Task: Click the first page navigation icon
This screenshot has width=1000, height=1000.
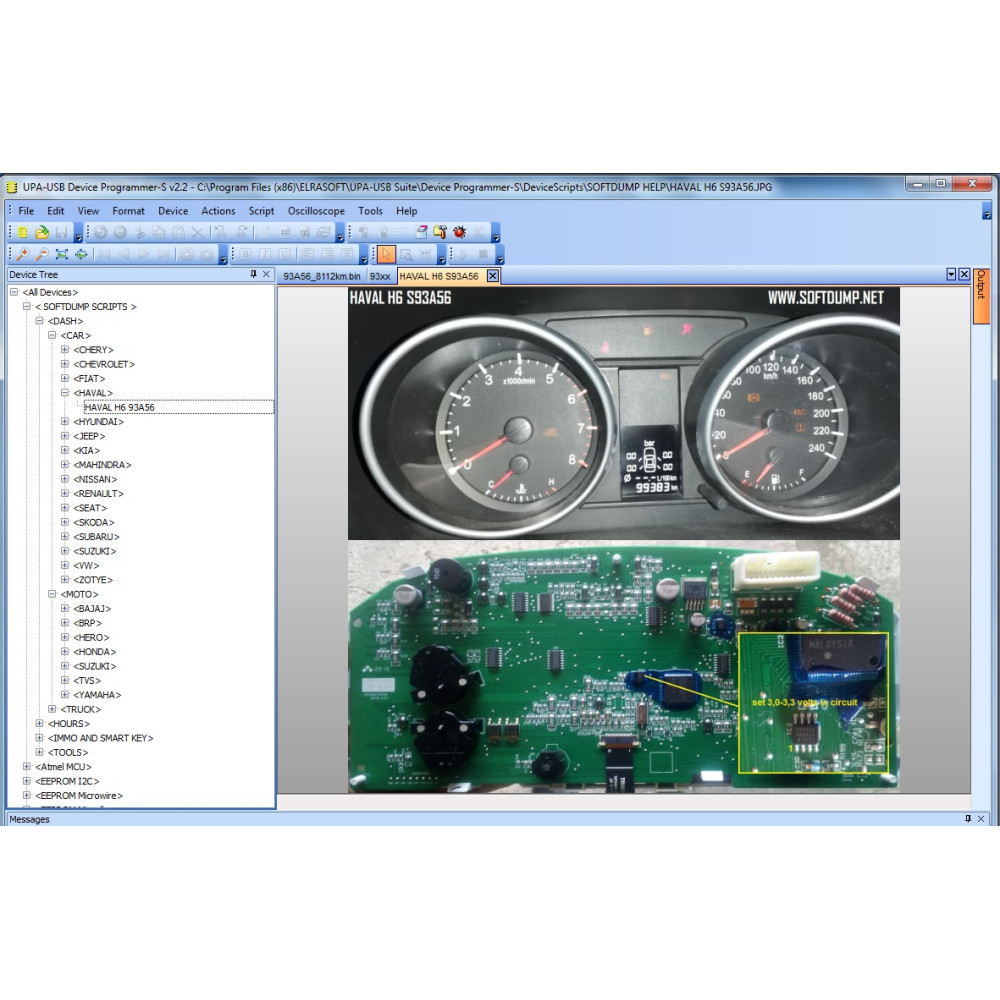Action: (x=105, y=255)
